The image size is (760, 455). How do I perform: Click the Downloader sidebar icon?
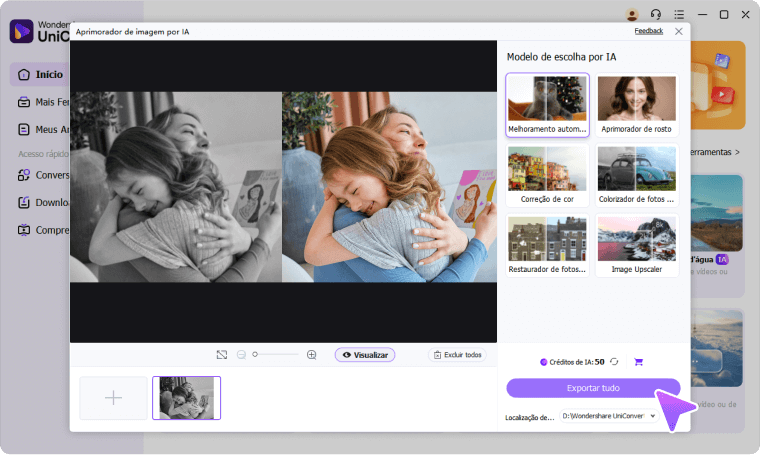click(x=24, y=202)
